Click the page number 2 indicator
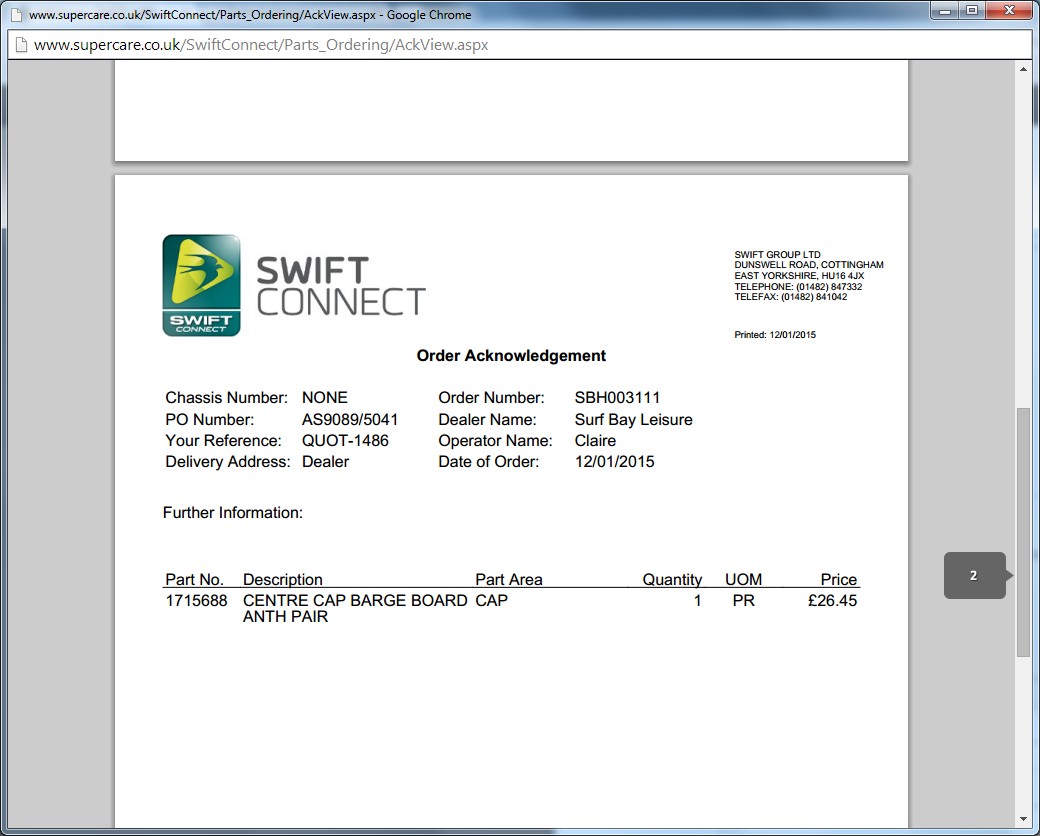The width and height of the screenshot is (1040, 836). (974, 575)
